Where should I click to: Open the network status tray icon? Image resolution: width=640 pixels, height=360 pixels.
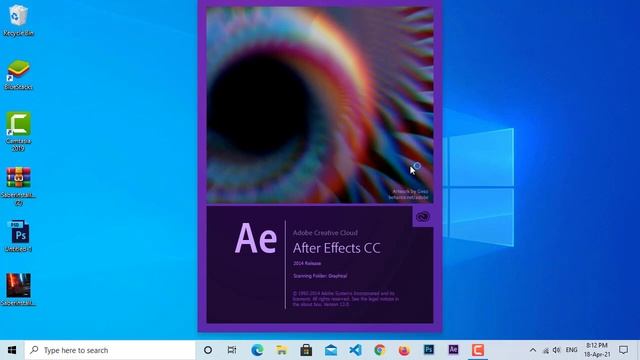tap(546, 350)
